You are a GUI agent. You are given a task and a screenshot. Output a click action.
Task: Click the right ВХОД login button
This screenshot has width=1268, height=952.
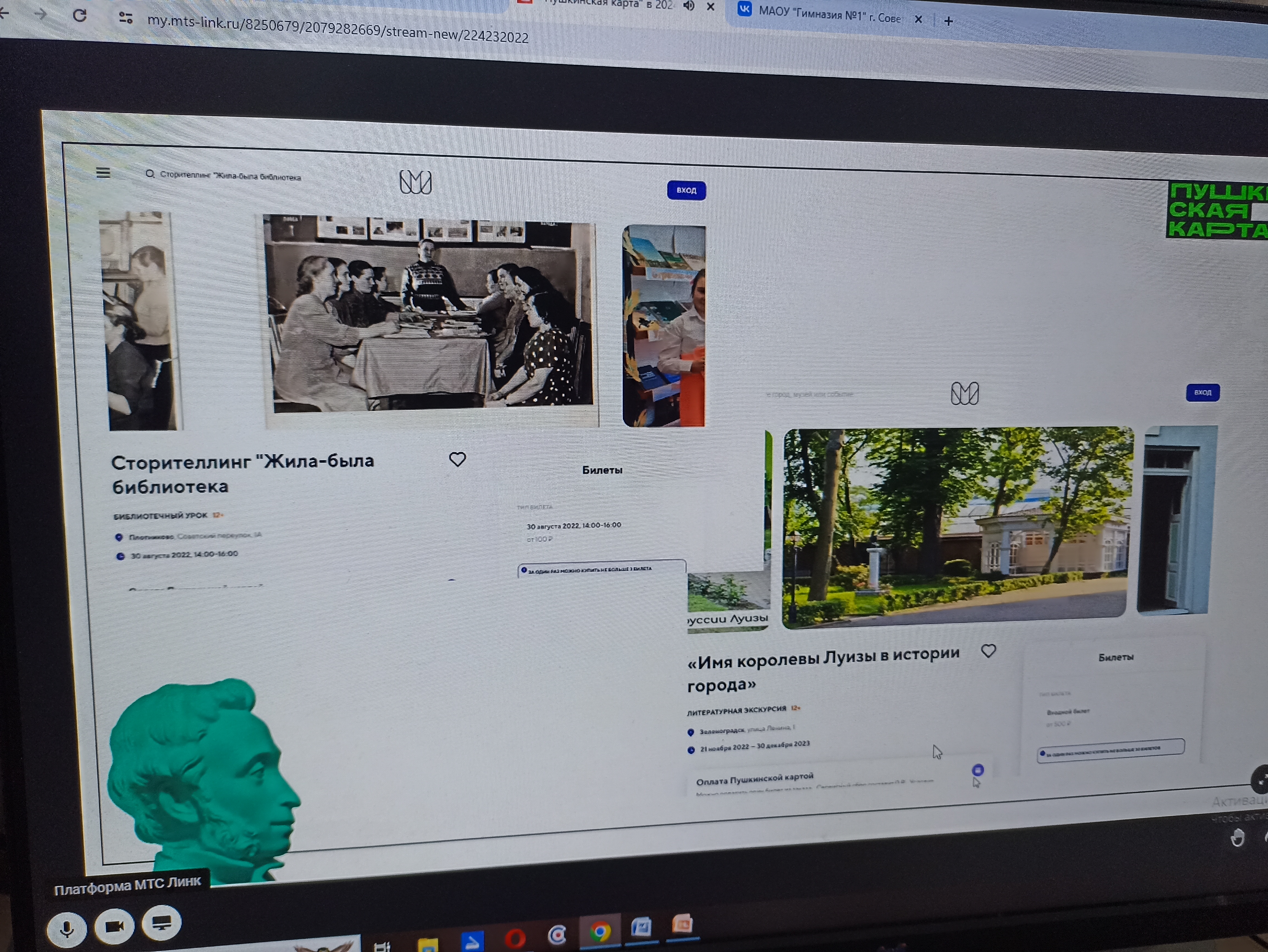(1202, 392)
